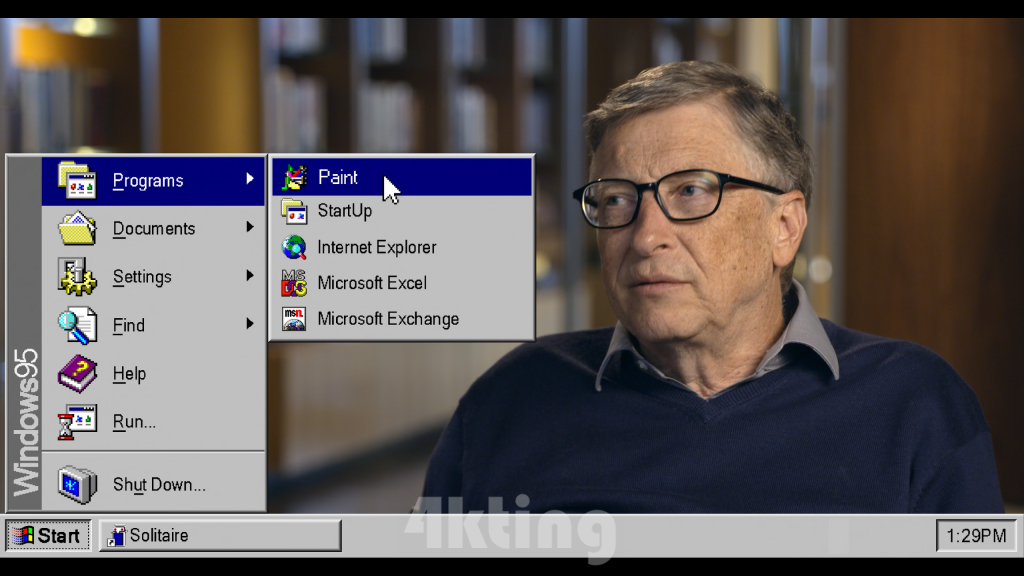The width and height of the screenshot is (1024, 576).
Task: Click the MSN icon beside Microsoft Exchange
Action: 295,319
